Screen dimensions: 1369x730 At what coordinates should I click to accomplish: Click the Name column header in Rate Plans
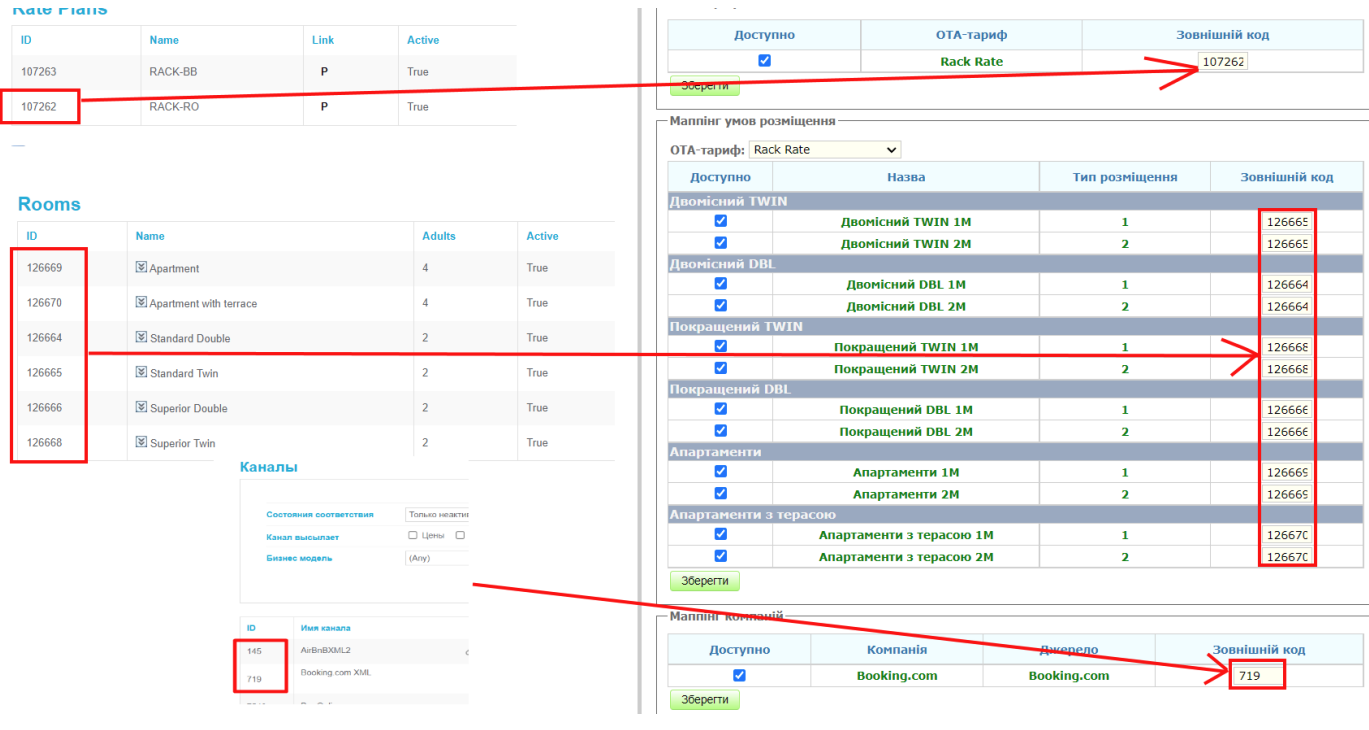[x=164, y=40]
